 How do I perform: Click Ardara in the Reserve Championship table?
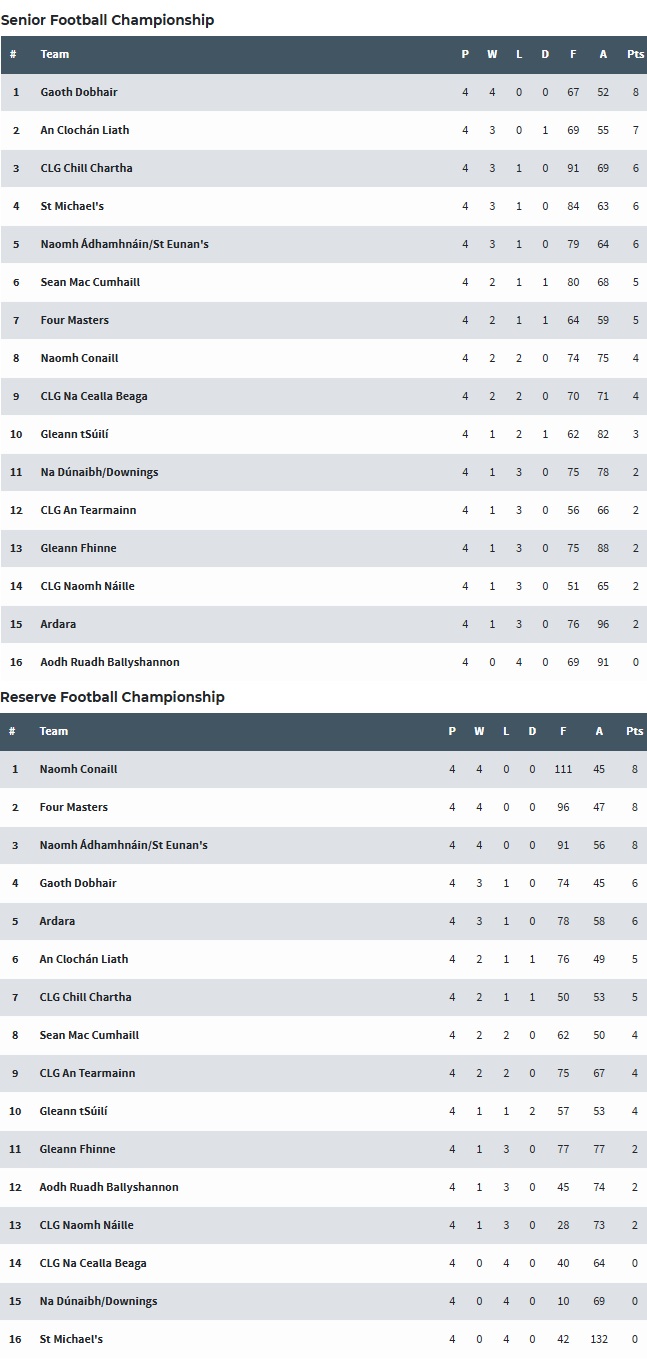[57, 921]
